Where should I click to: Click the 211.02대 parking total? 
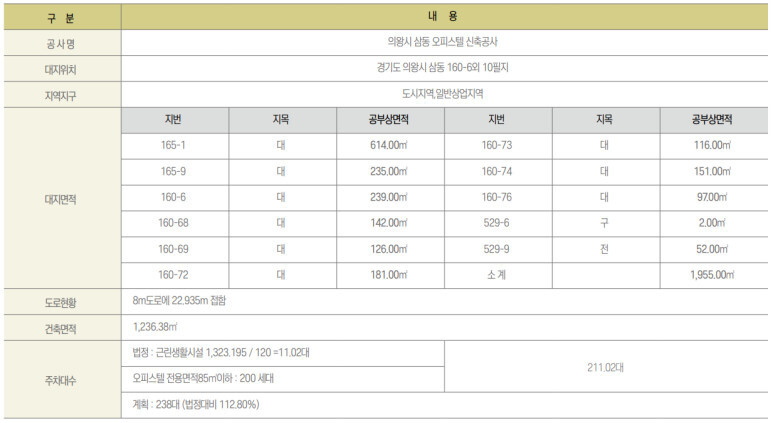coord(605,367)
